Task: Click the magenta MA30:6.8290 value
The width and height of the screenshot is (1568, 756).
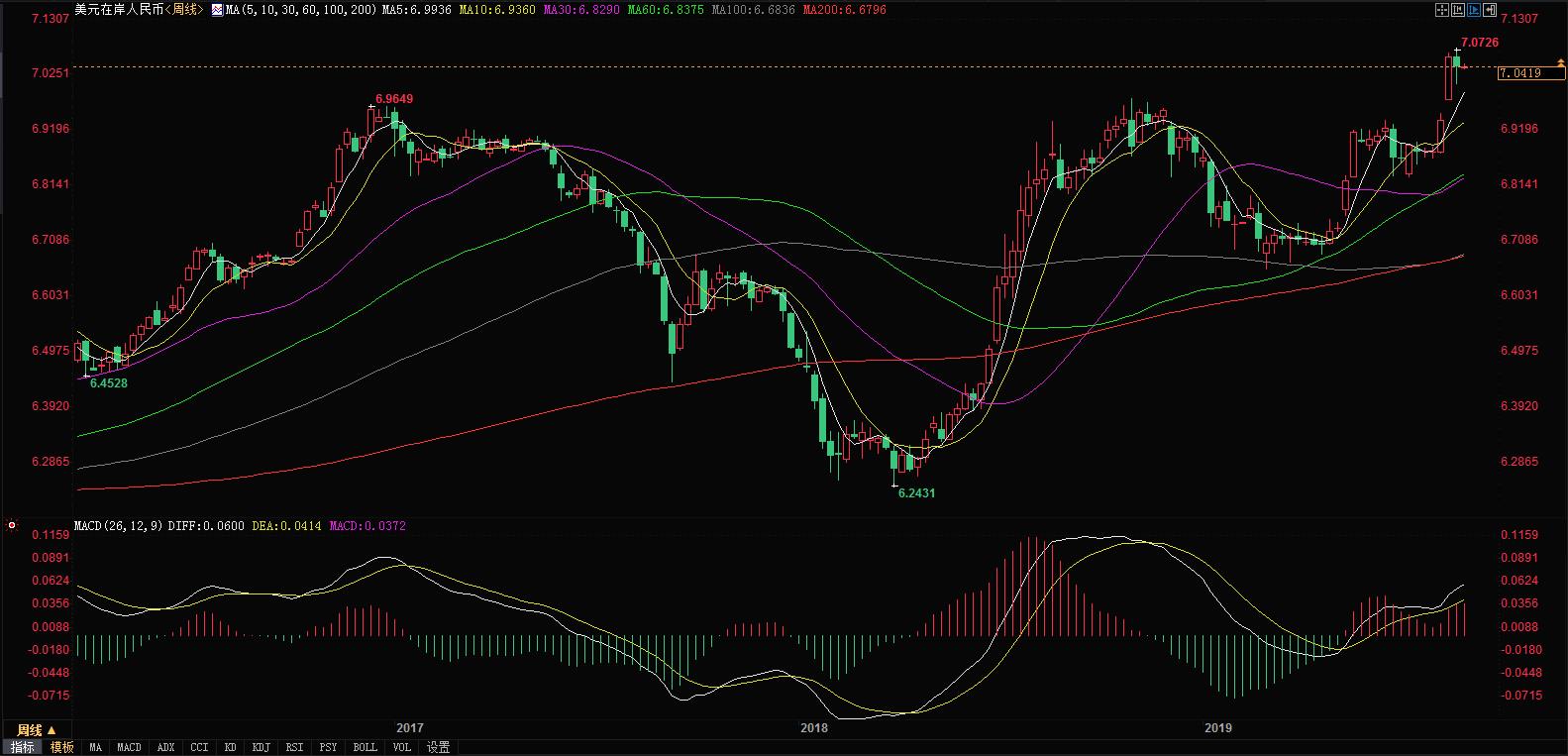Action: tap(581, 10)
